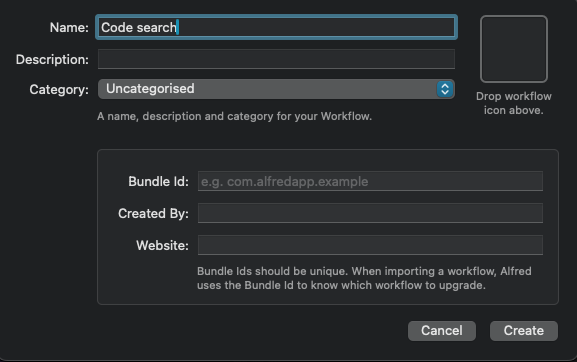
Task: Click the 'Bundle Ids should be unique' note
Action: point(364,278)
